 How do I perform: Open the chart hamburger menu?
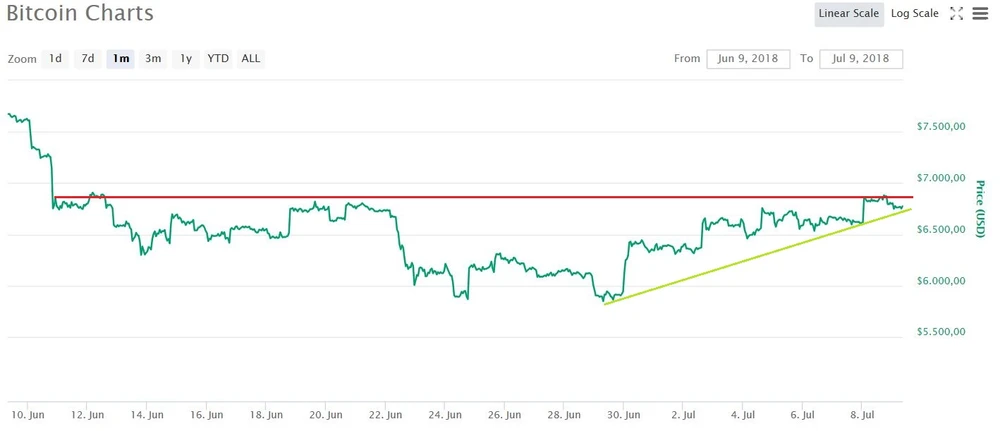point(979,14)
